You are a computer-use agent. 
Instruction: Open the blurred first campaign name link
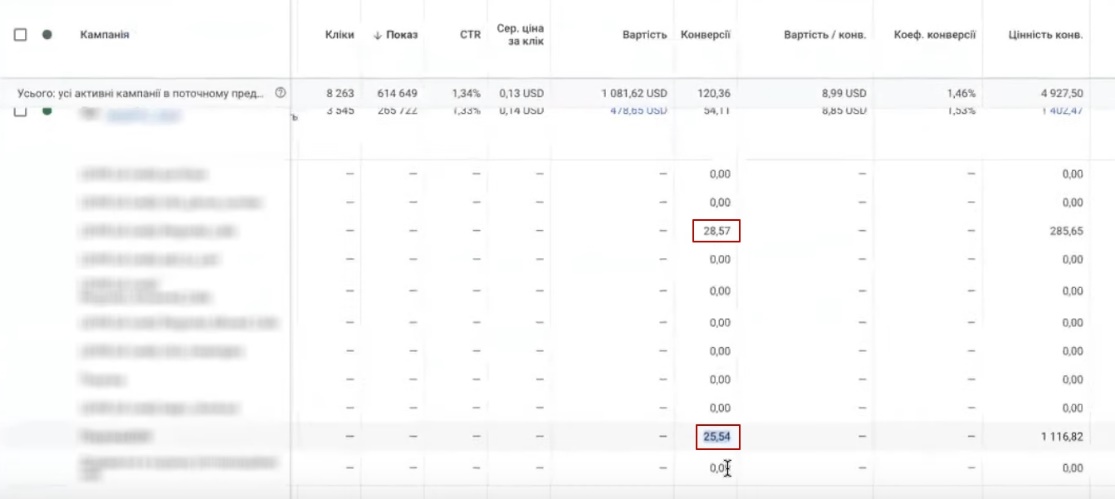coord(134,114)
